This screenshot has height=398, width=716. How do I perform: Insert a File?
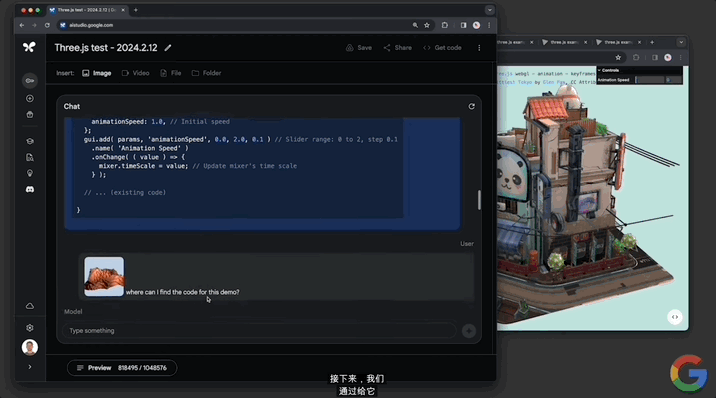[x=171, y=73]
